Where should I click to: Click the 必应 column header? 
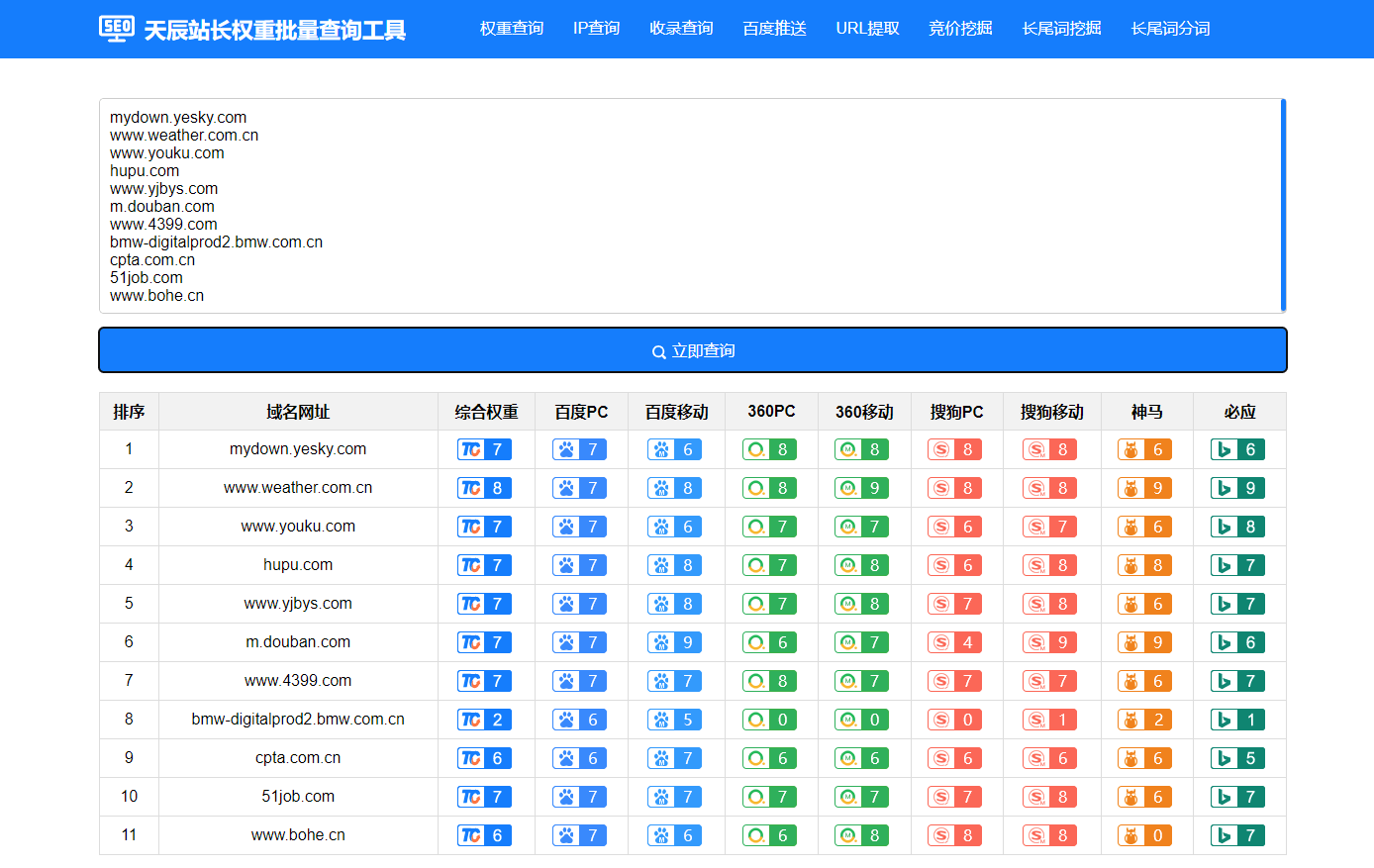1239,412
